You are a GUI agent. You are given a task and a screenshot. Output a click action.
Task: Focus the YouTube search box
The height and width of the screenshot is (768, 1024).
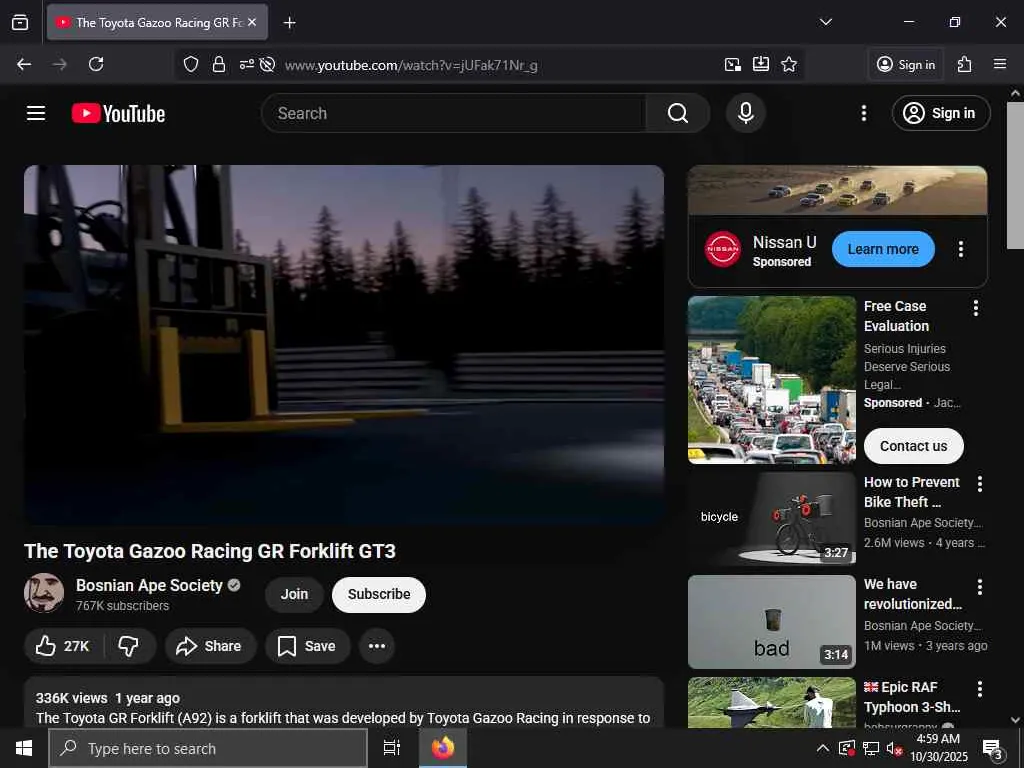pos(454,113)
